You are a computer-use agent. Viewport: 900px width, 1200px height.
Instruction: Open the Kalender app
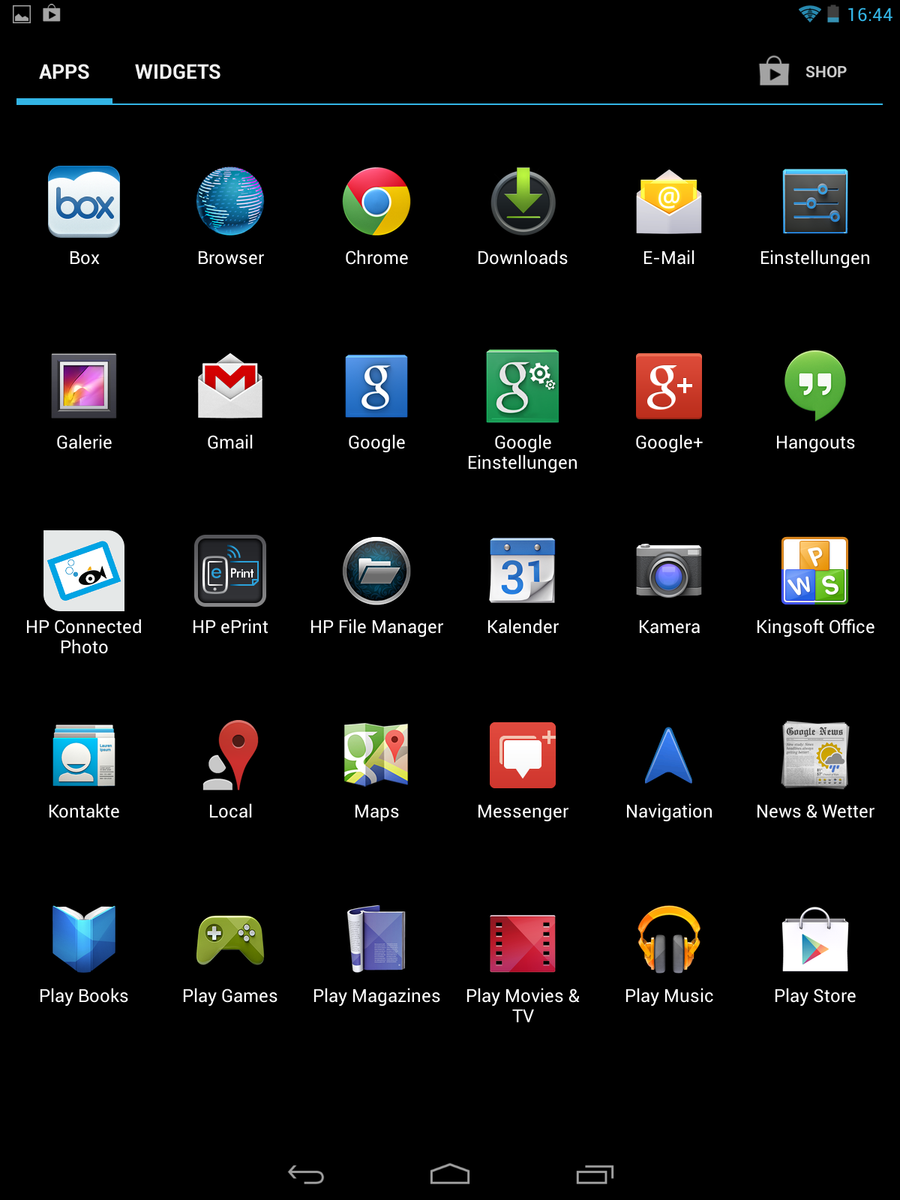tap(522, 571)
